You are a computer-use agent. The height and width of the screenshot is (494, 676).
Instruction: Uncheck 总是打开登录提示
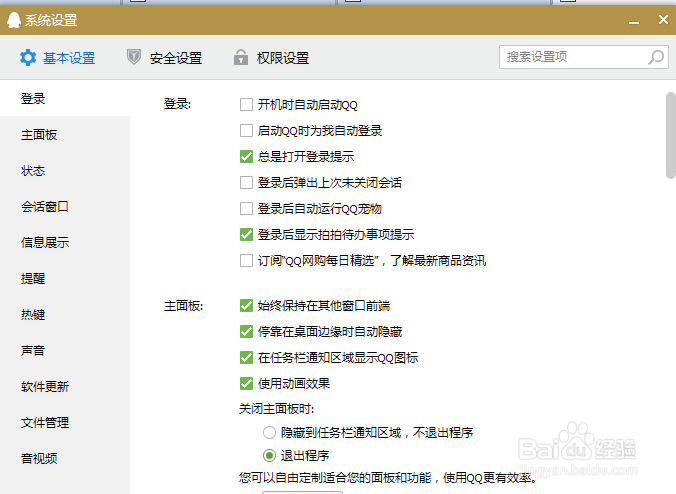(246, 156)
